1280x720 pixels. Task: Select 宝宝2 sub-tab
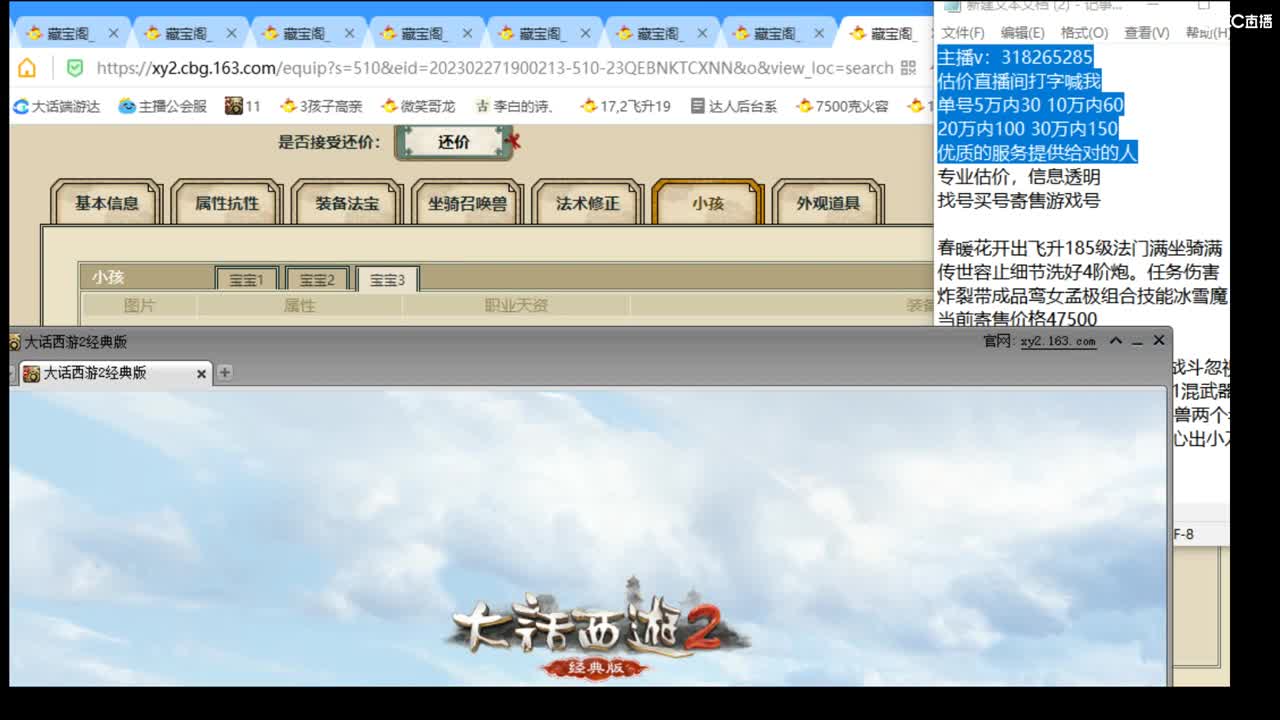click(317, 280)
